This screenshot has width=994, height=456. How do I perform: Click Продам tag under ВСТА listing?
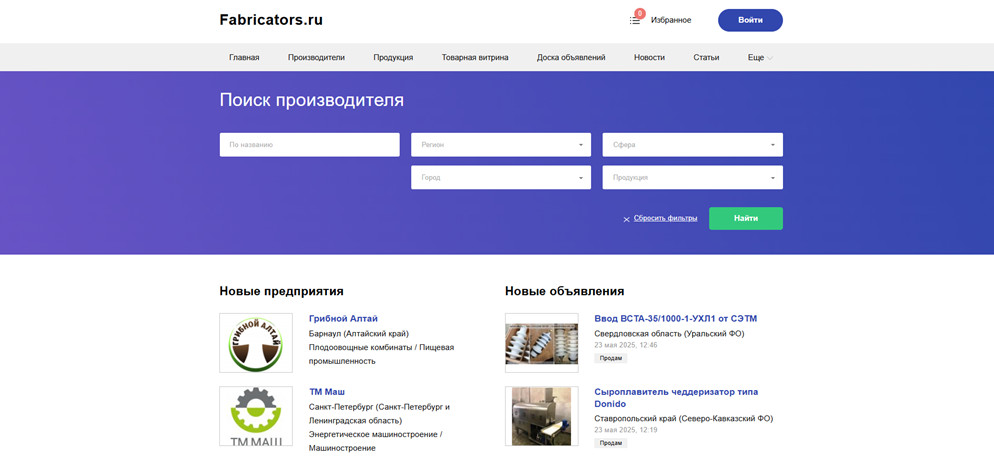(611, 358)
